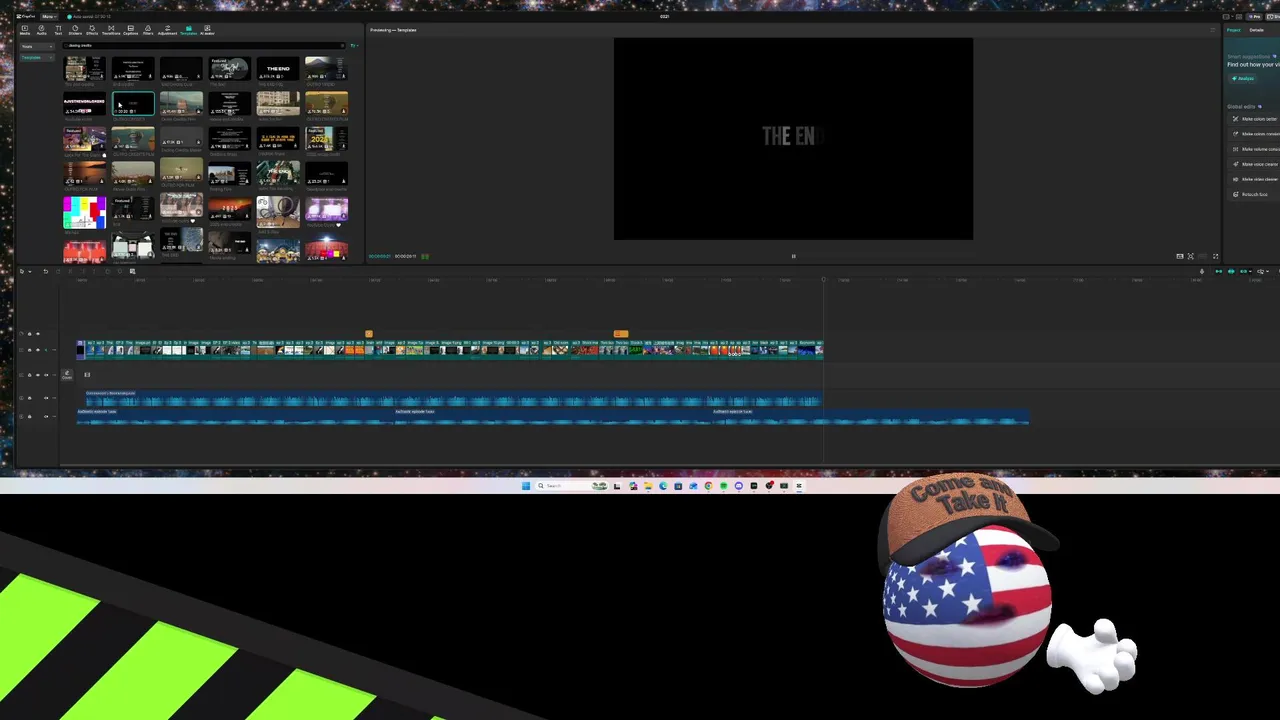Switch to the Details tab
Image resolution: width=1280 pixels, height=720 pixels.
pos(1256,30)
